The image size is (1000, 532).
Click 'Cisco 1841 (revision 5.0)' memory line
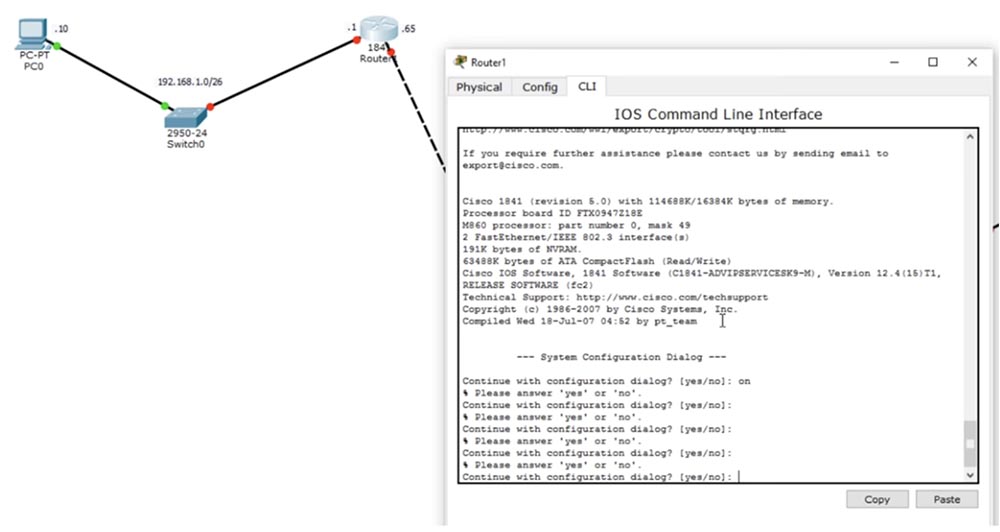tap(648, 202)
